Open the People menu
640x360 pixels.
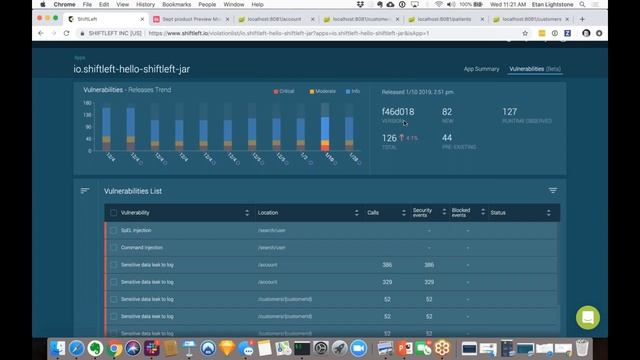207,4
